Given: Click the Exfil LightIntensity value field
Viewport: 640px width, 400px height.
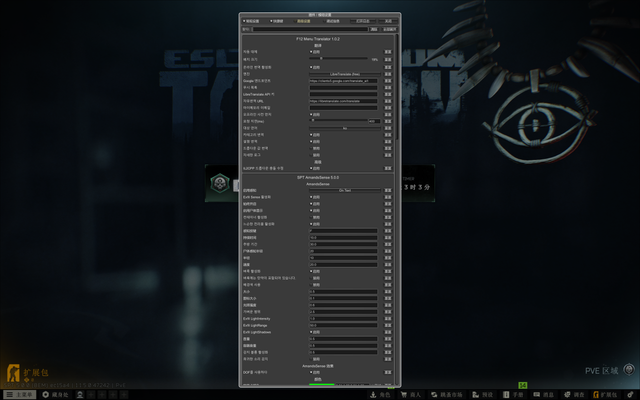Looking at the screenshot, I should pyautogui.click(x=343, y=319).
